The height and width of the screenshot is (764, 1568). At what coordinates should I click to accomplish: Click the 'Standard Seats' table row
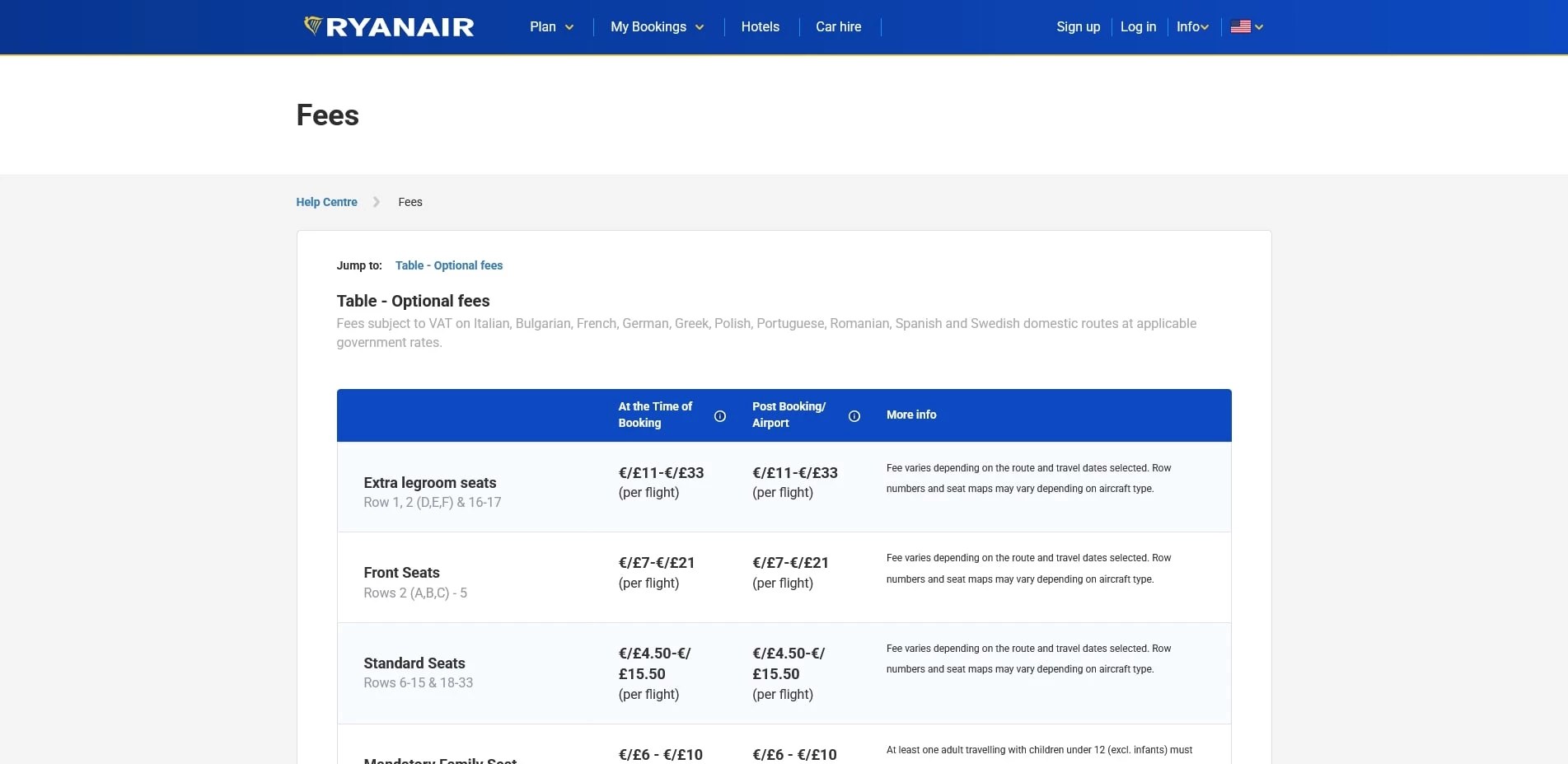[x=414, y=663]
